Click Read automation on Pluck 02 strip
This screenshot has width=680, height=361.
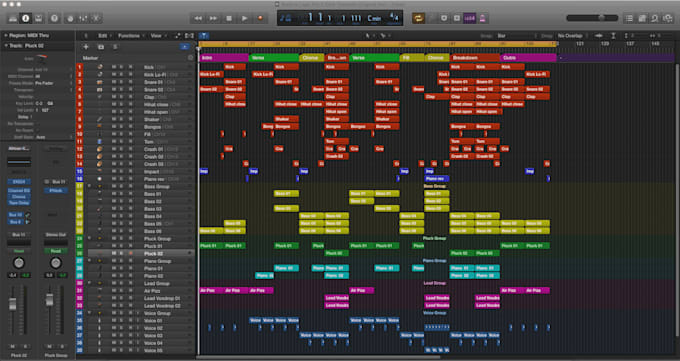point(19,251)
